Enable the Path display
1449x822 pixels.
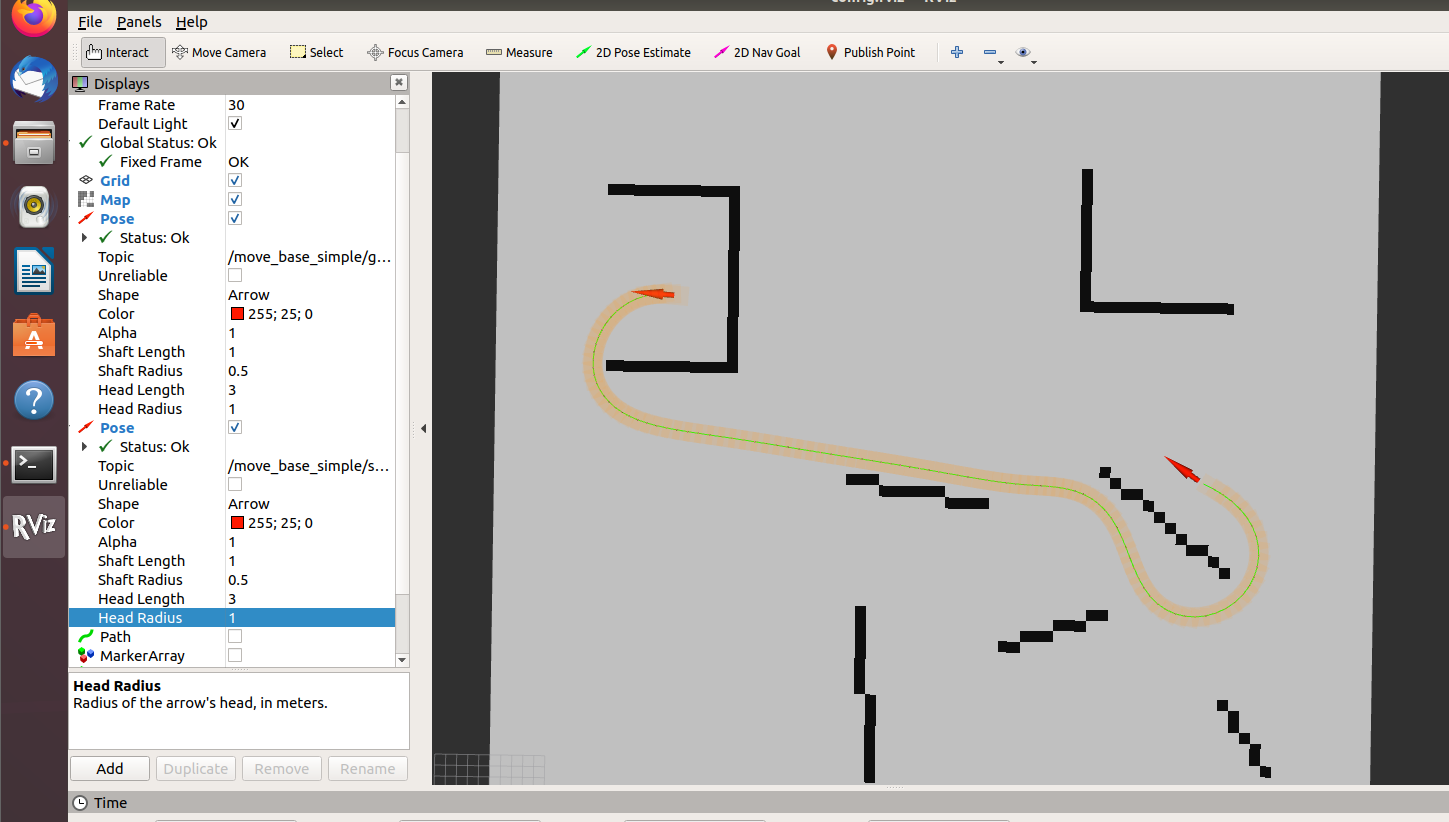coord(234,636)
